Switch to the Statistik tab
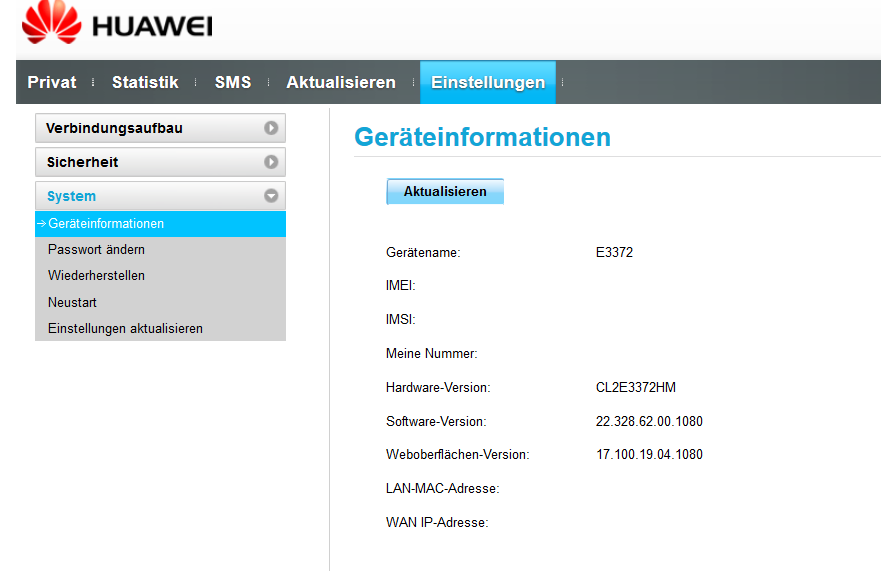881x571 pixels. (x=145, y=82)
